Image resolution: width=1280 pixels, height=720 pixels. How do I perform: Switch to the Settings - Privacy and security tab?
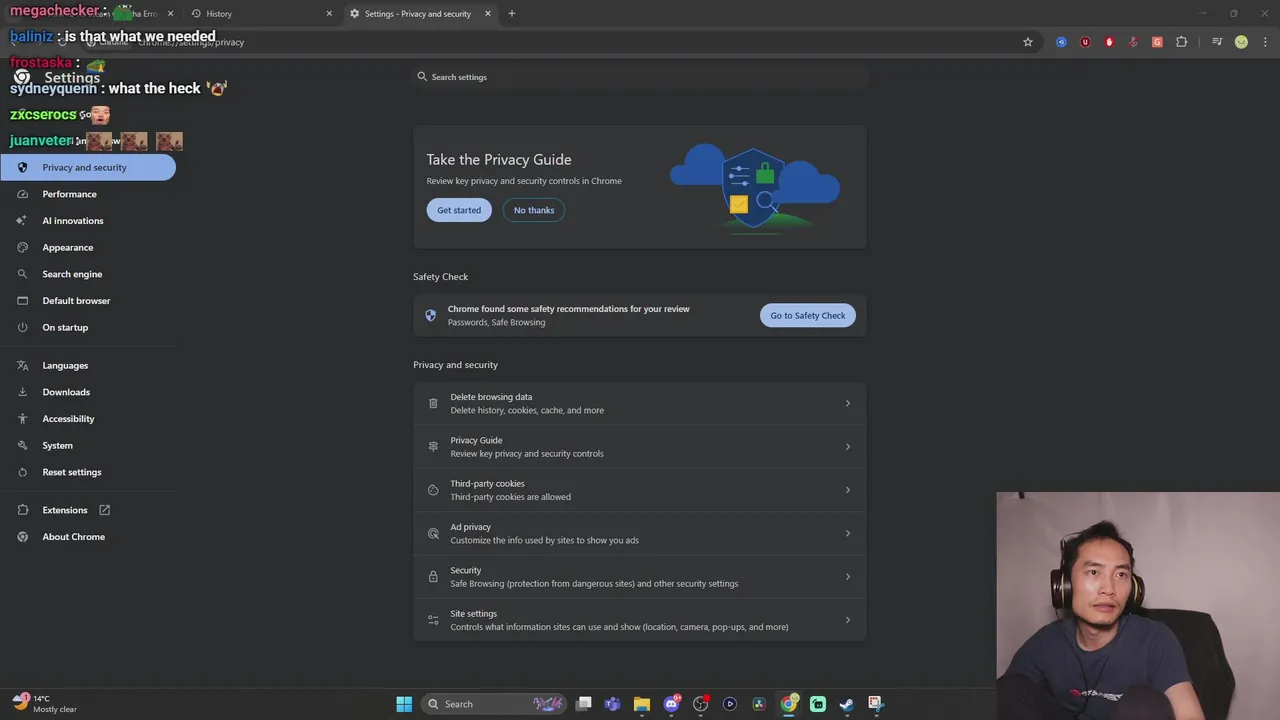pos(420,14)
